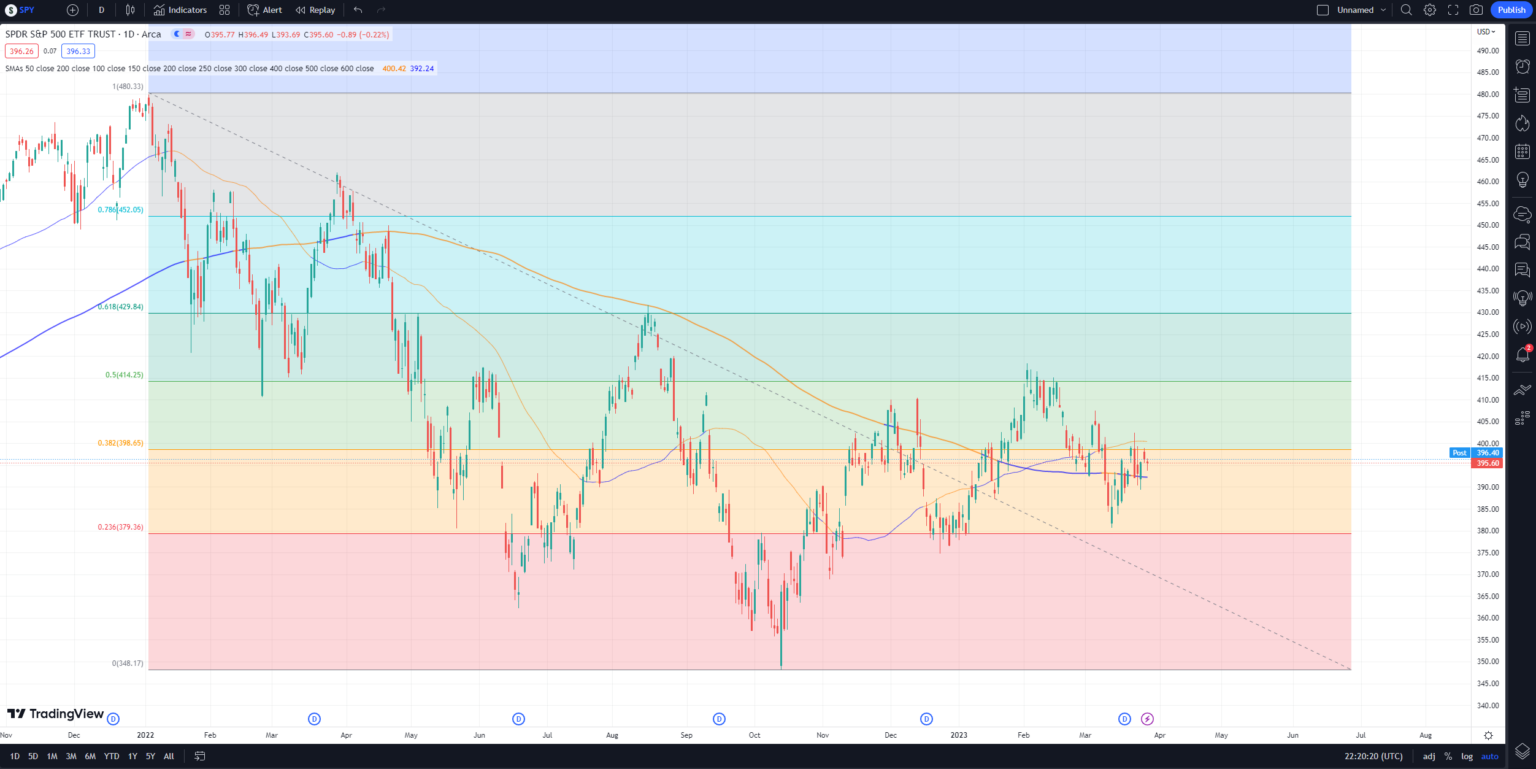Image resolution: width=1536 pixels, height=769 pixels.
Task: Open the Indicators panel
Action: (x=180, y=10)
